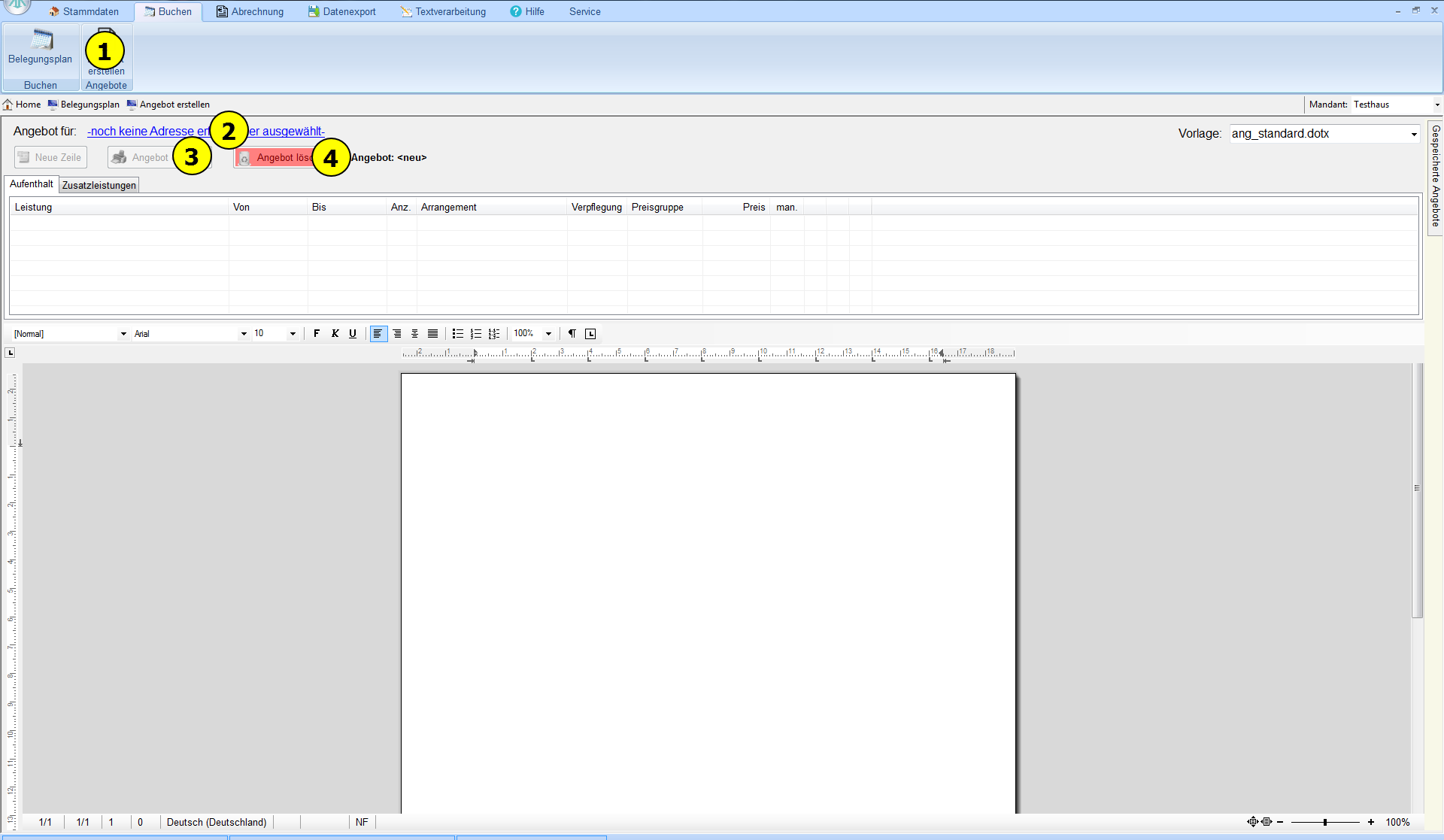Click the Home breadcrumb icon
The image size is (1444, 840).
(x=8, y=105)
